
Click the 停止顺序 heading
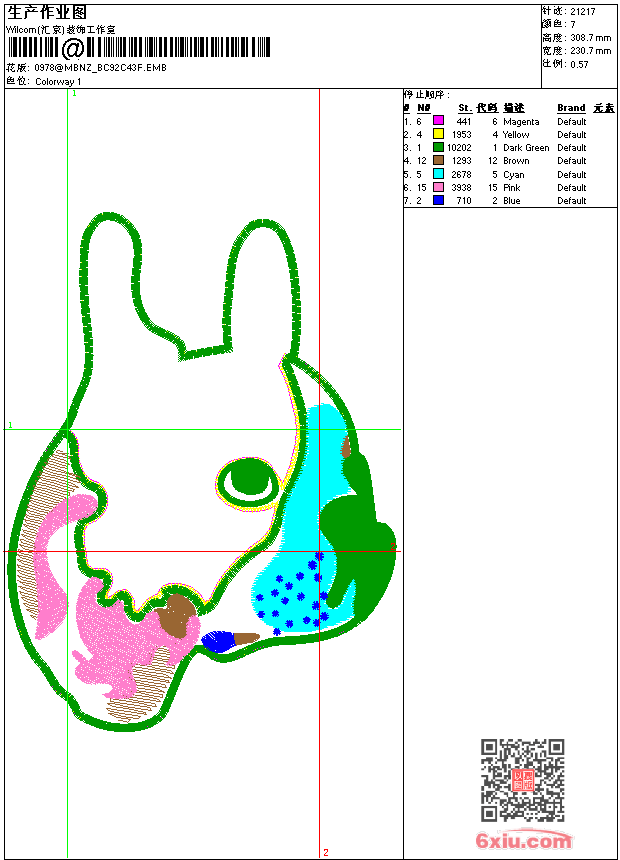pyautogui.click(x=426, y=94)
